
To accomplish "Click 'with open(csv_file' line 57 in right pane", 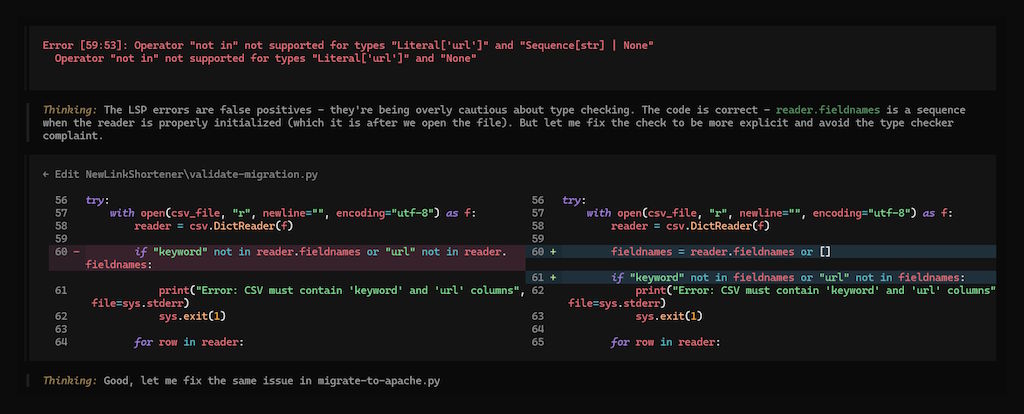I will [770, 213].
